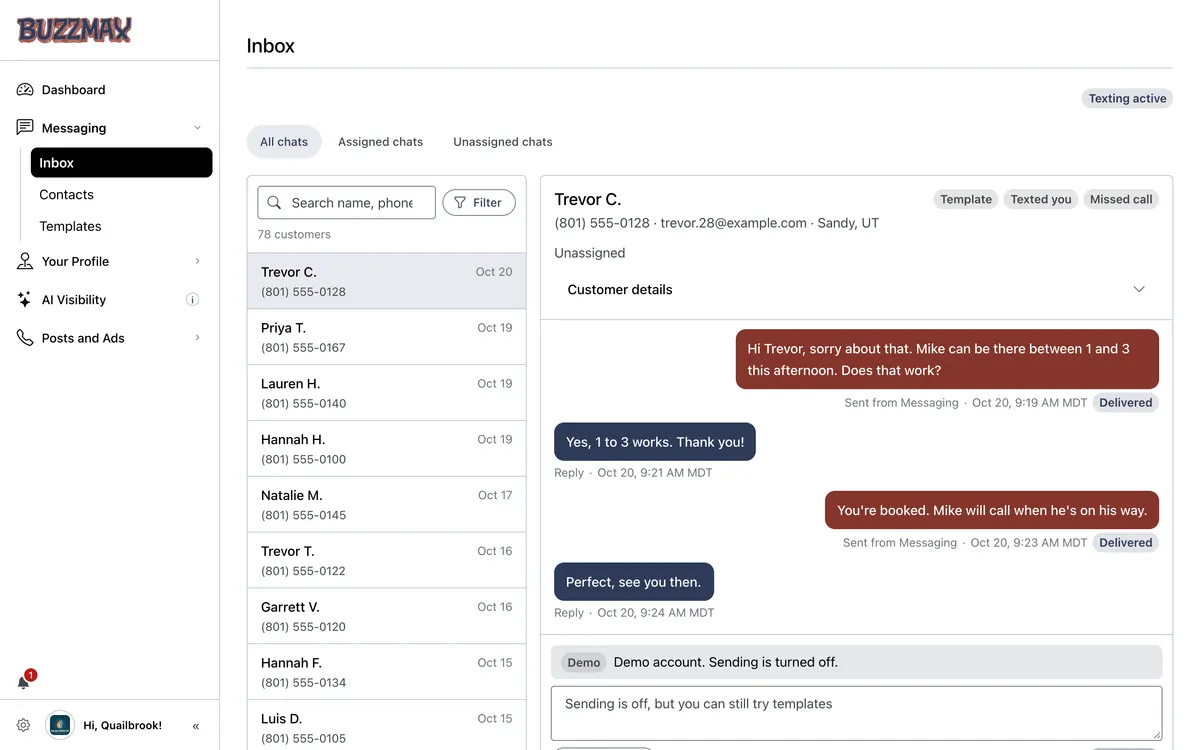
Task: Click the AI Visibility sparkle icon
Action: click(25, 300)
